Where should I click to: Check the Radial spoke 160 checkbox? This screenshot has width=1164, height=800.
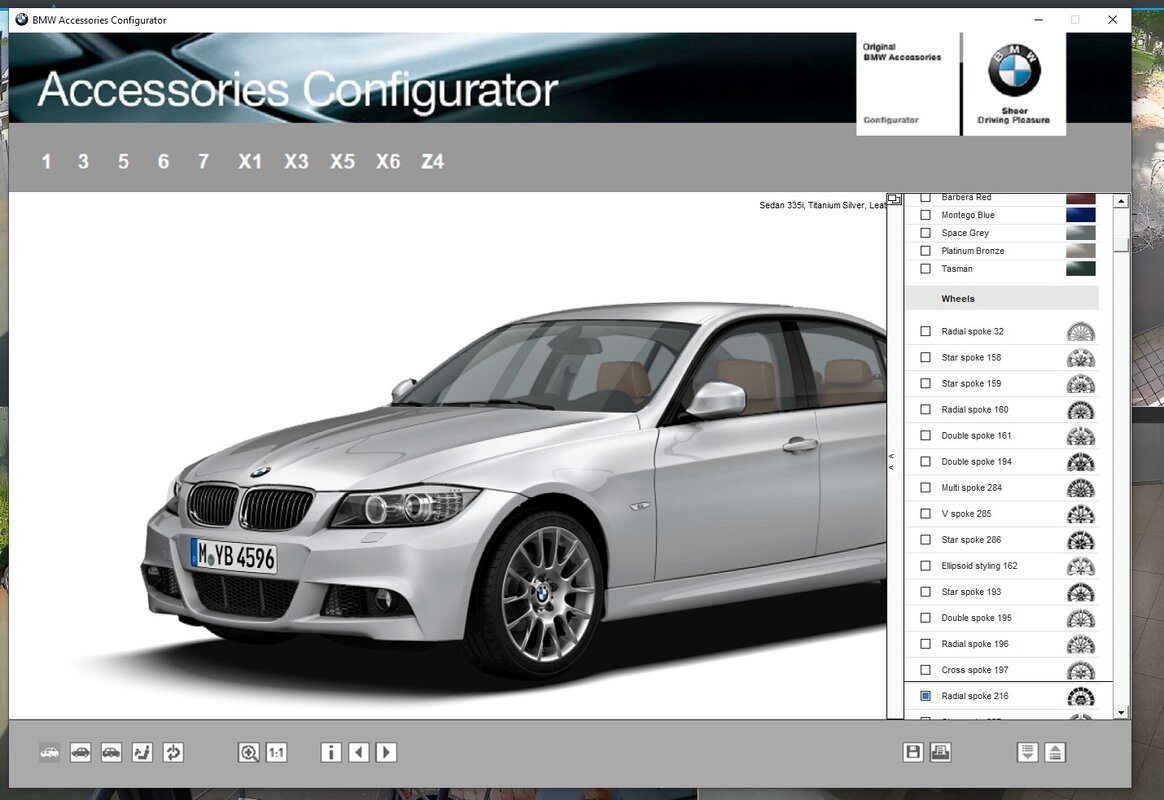pos(925,410)
